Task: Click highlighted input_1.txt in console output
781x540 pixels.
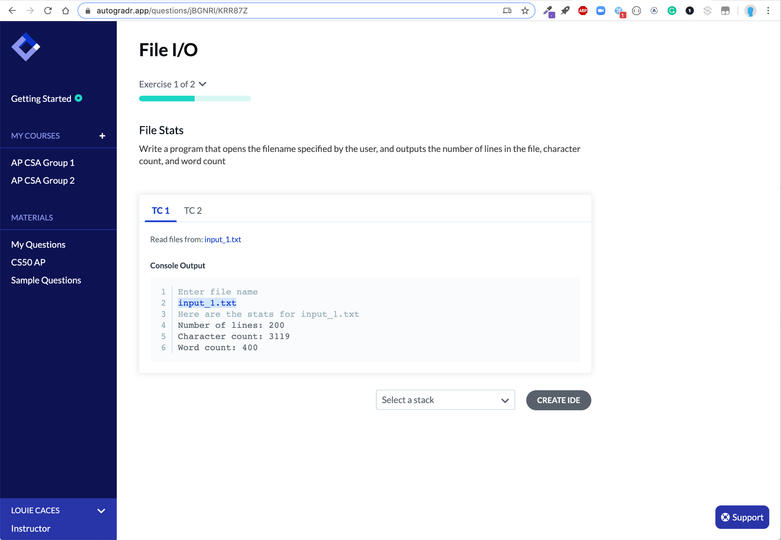Action: point(207,303)
